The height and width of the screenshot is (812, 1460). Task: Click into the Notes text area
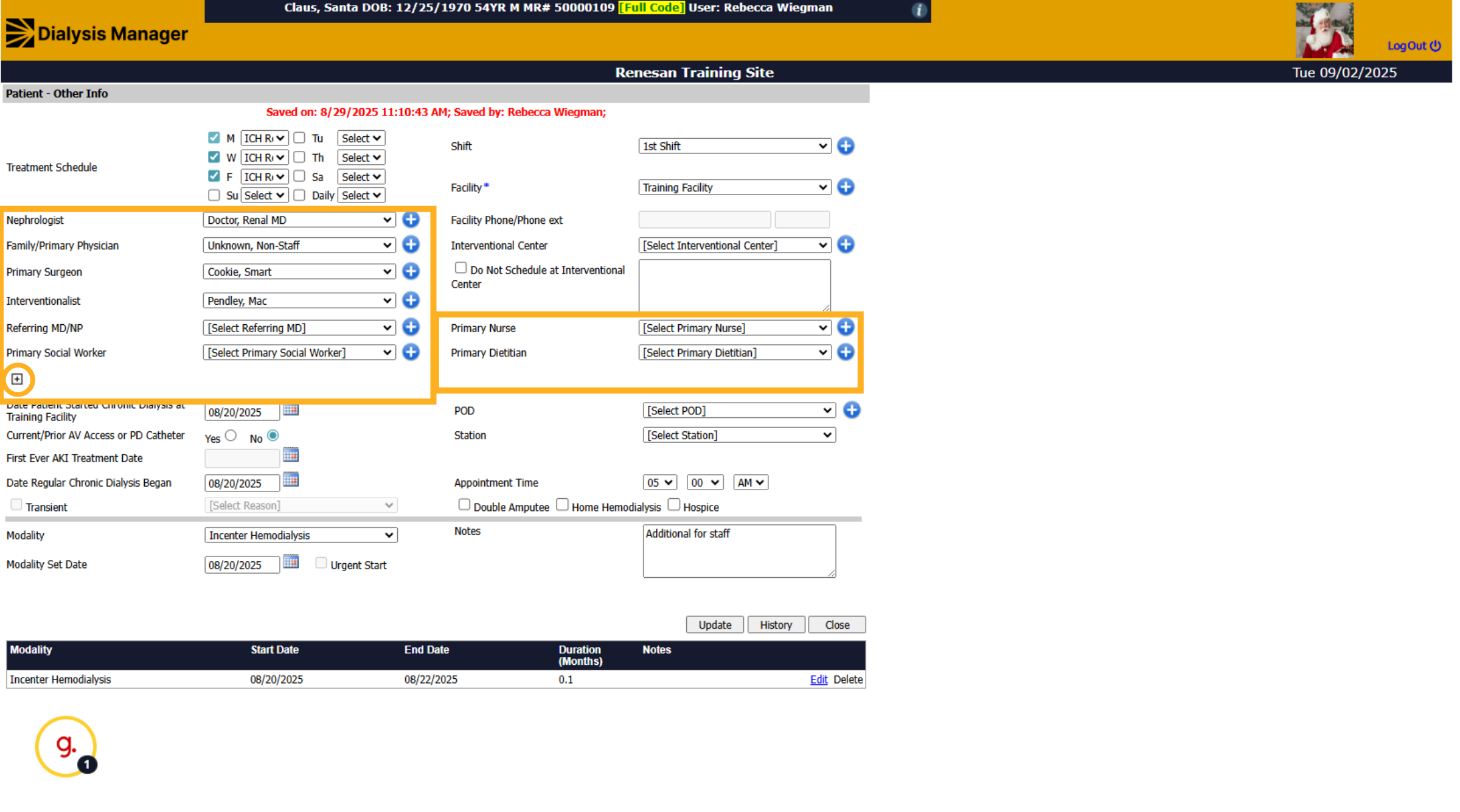739,551
